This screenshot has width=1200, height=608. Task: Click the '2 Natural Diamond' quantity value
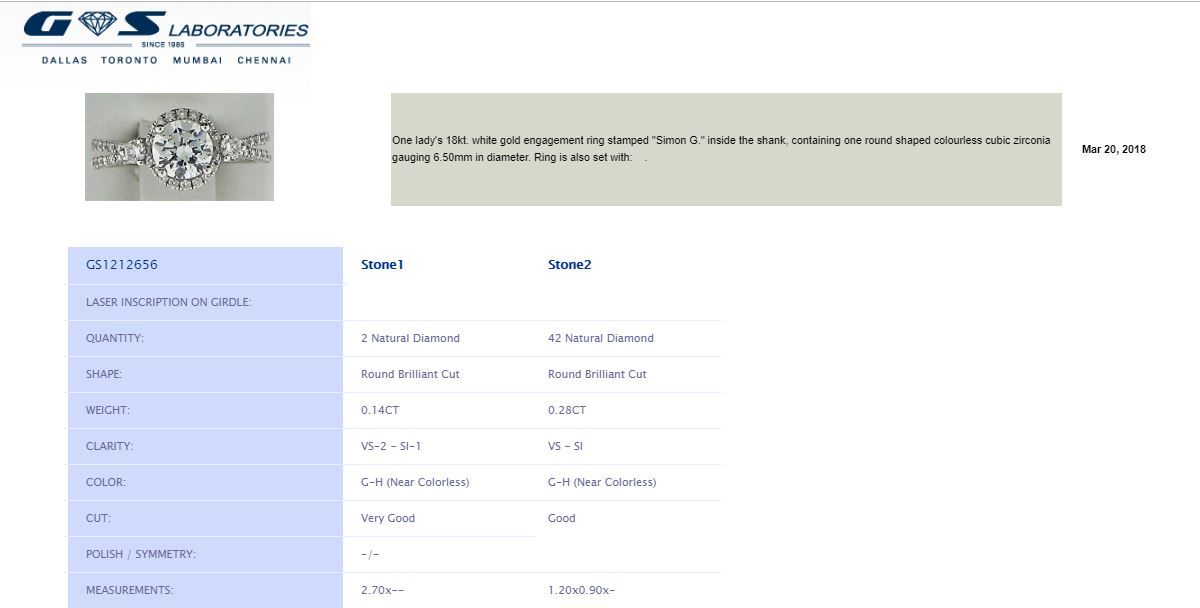point(410,338)
